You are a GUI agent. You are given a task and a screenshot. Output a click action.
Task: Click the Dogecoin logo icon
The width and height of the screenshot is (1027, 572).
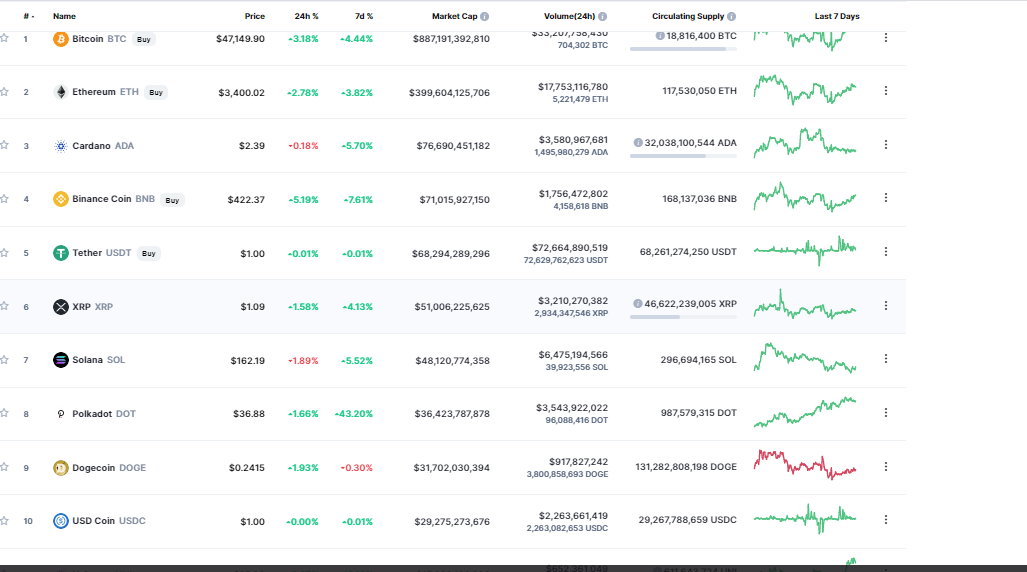coord(60,468)
